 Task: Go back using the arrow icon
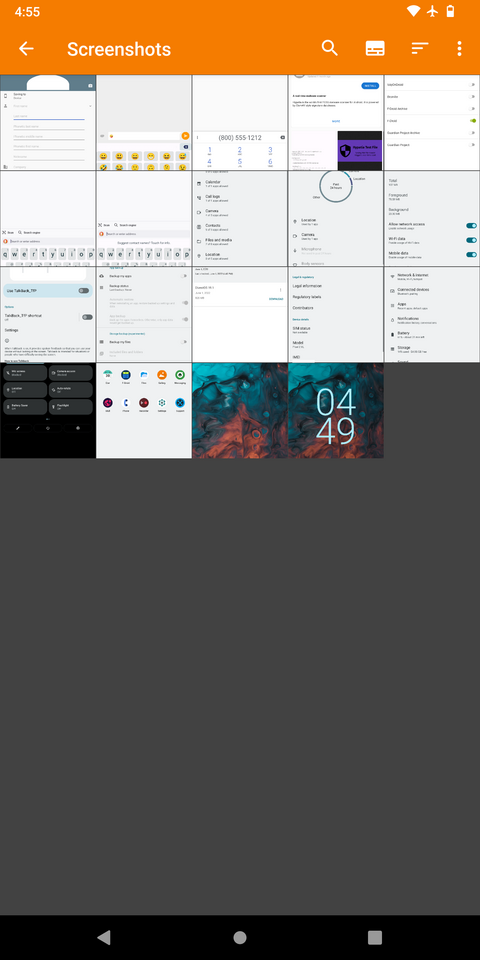26,49
